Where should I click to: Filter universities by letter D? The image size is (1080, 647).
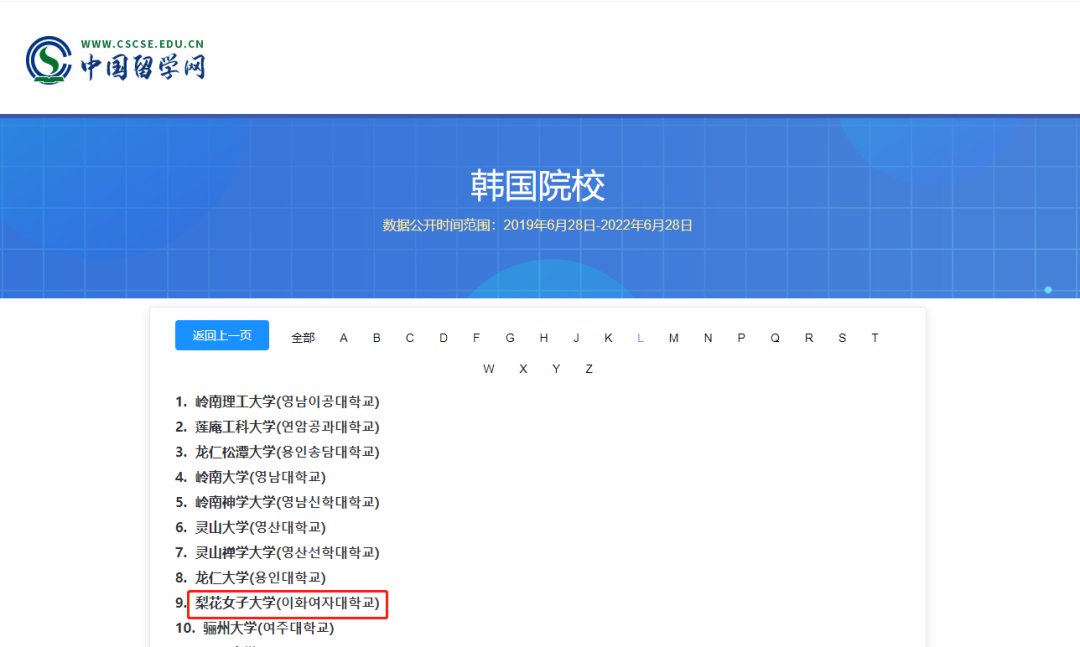click(444, 338)
